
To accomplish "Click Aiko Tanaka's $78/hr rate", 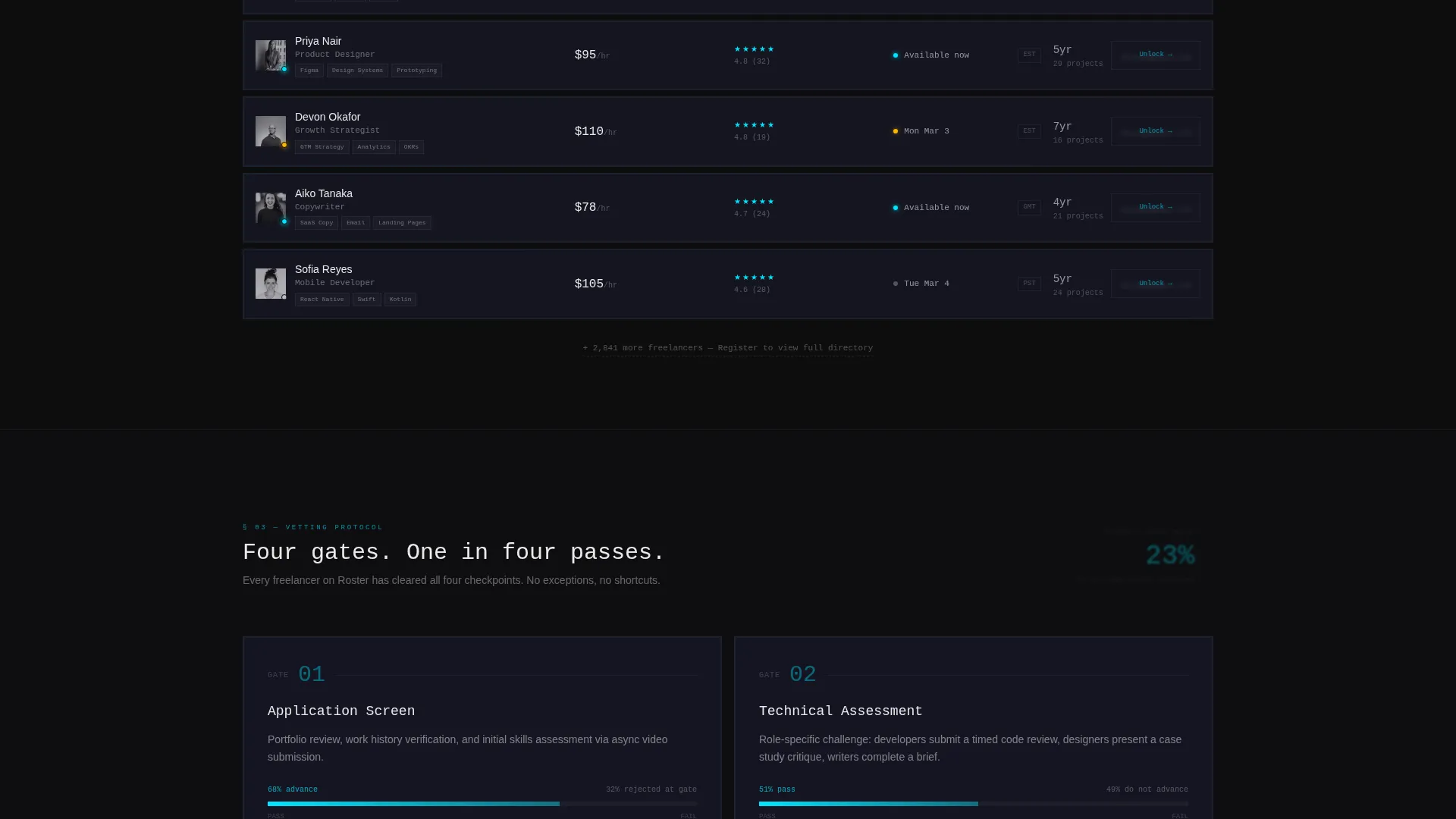I will 592,208.
